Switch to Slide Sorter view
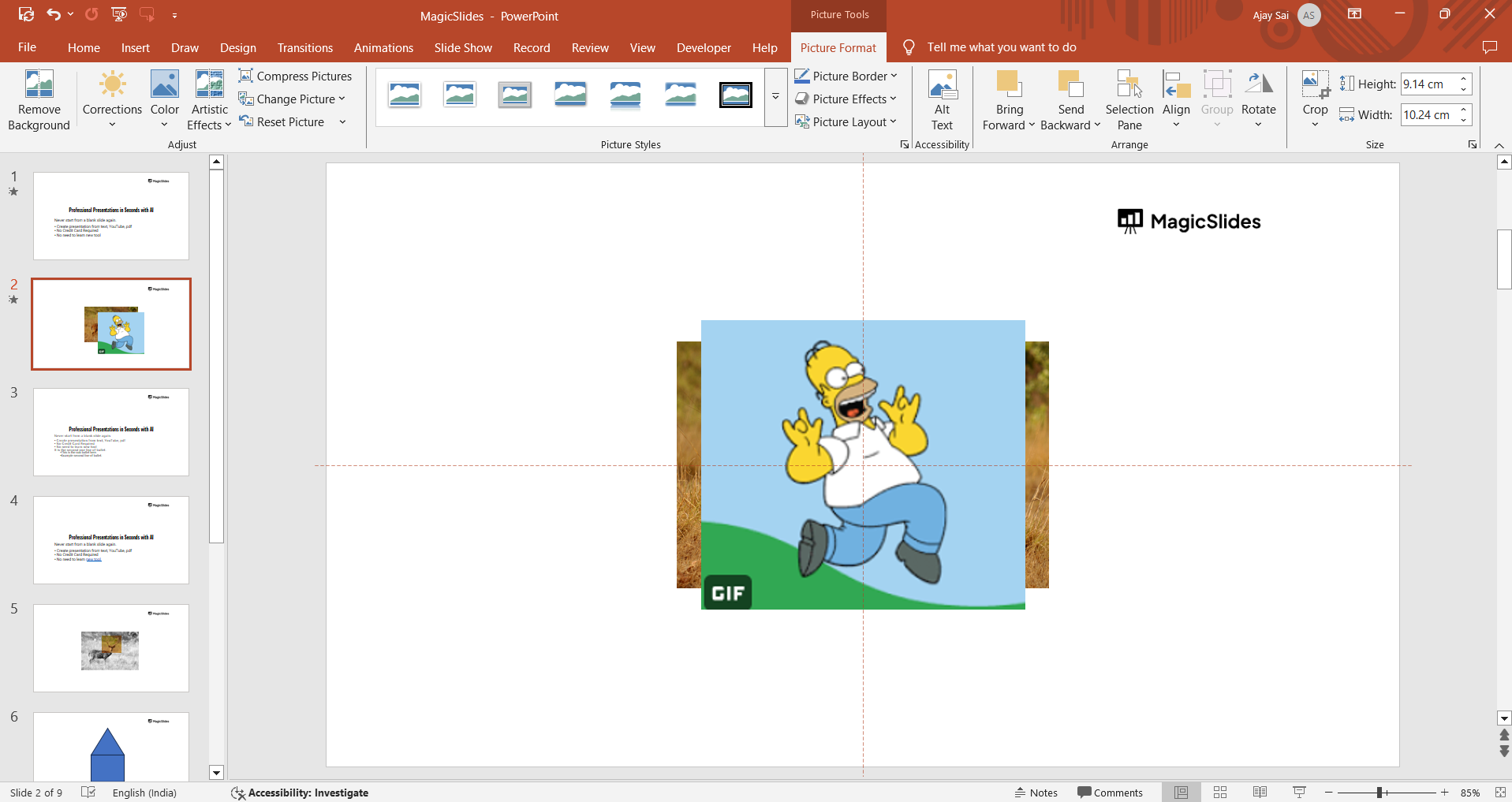 1220,793
